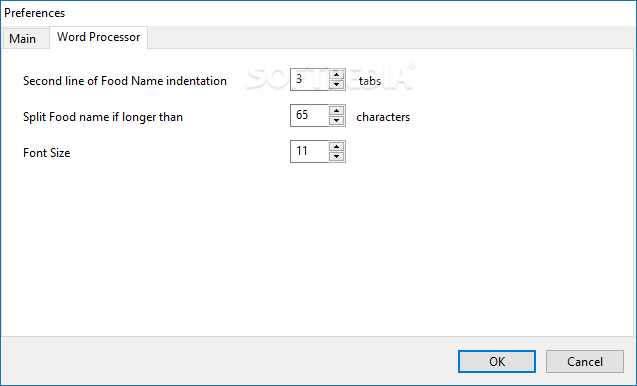Increase the Font Size value
This screenshot has height=386, width=637.
(x=336, y=146)
